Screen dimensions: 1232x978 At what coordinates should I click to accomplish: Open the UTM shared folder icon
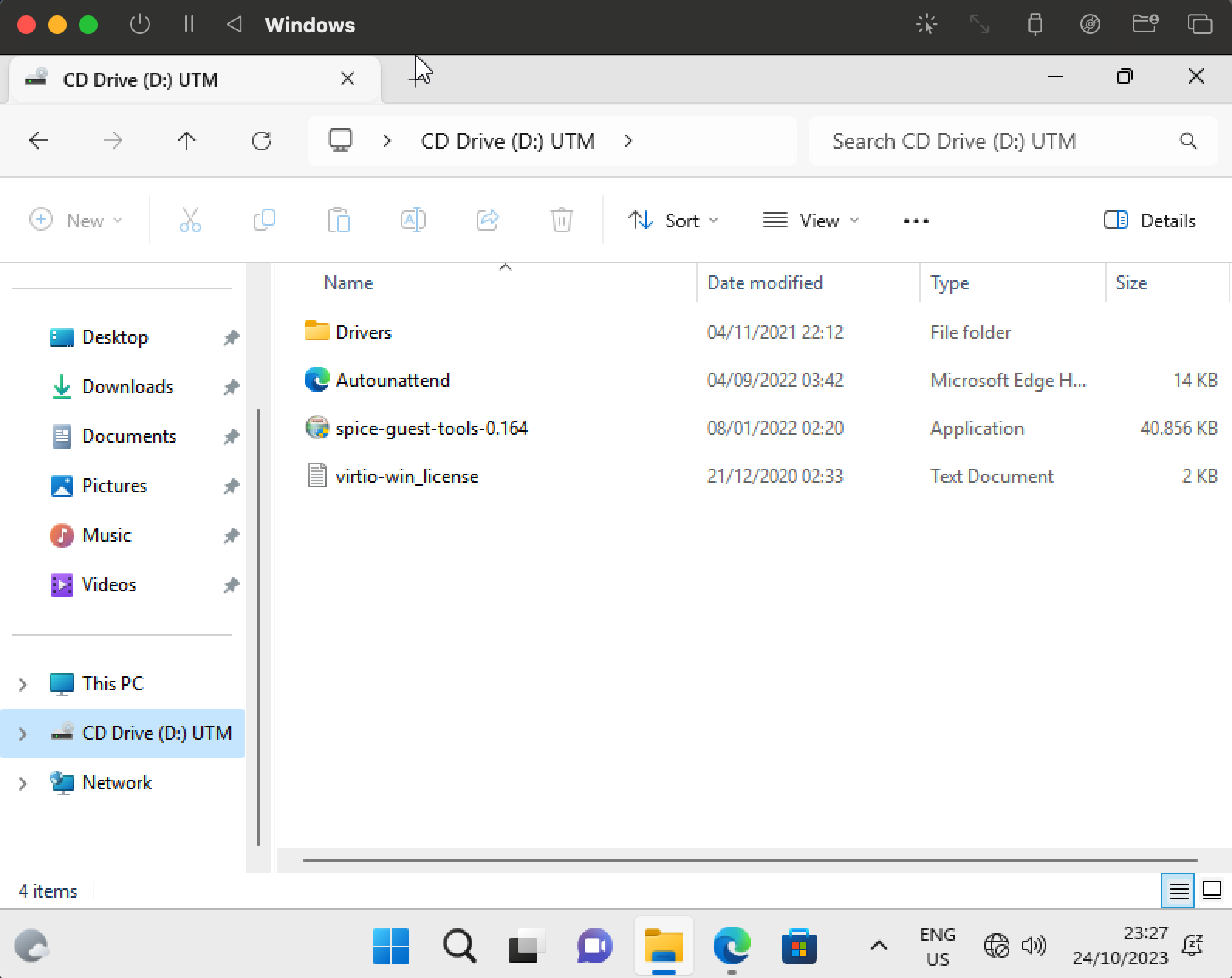1145,25
